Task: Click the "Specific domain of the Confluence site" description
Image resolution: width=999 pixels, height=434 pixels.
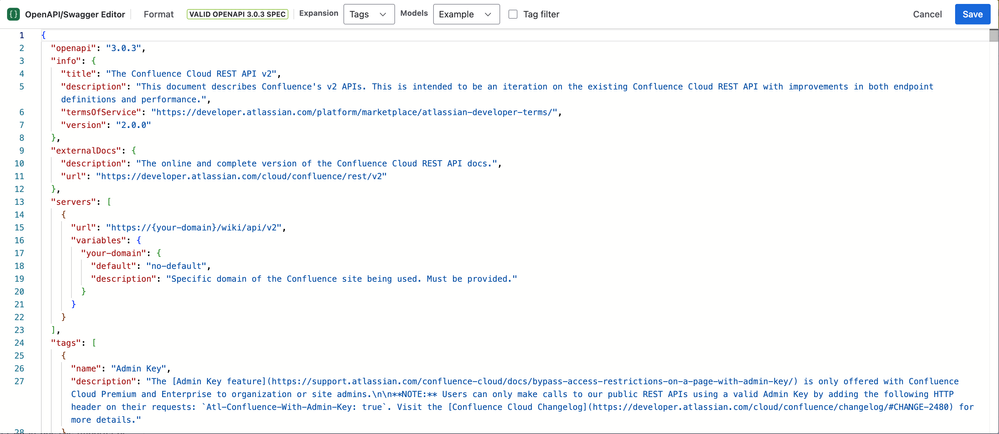Action: 342,279
